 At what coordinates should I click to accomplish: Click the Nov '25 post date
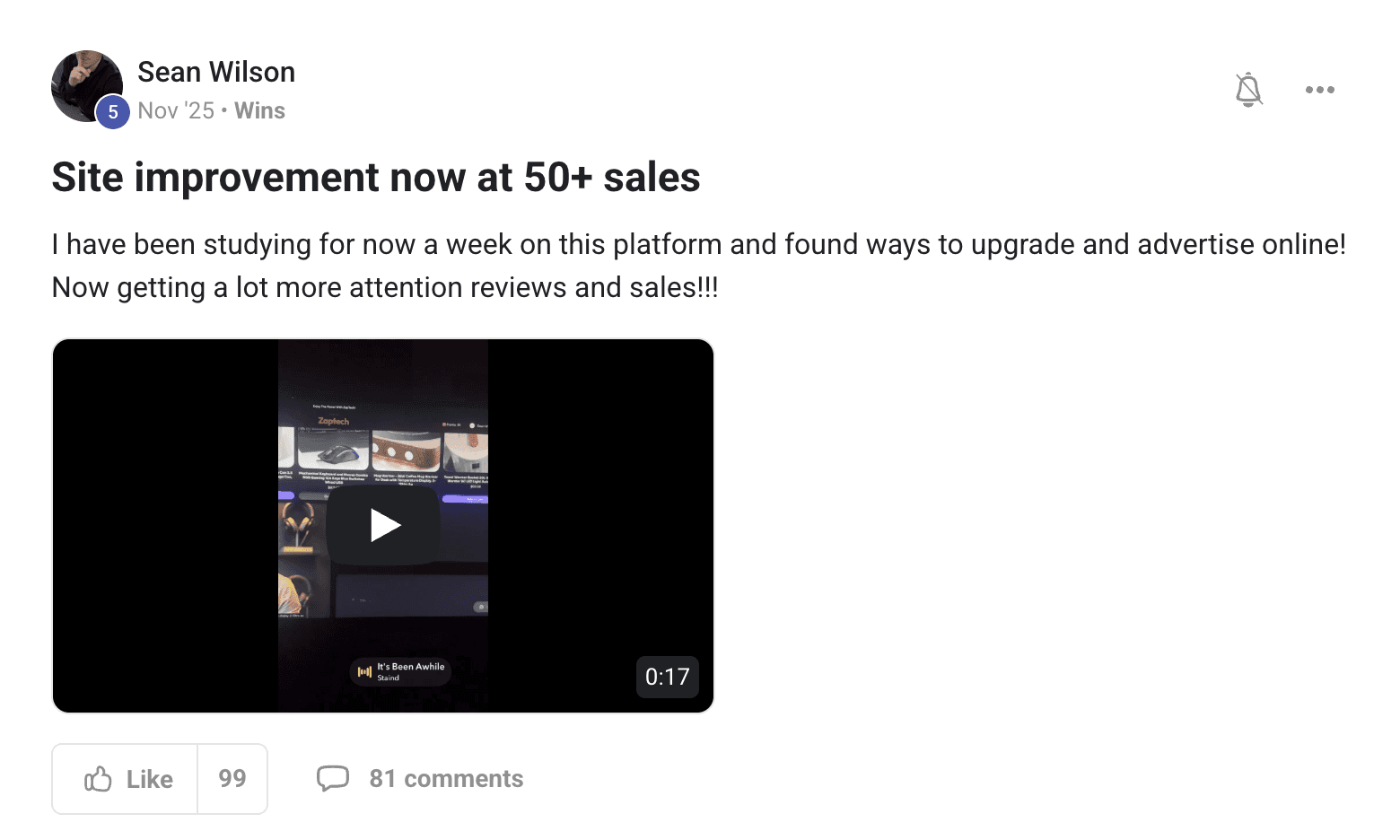click(176, 110)
